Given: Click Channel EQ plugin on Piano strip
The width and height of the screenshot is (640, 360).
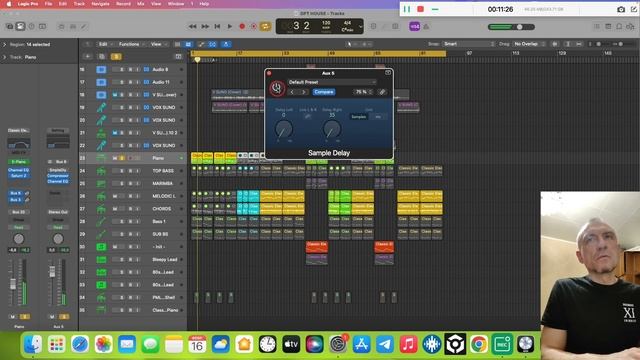Looking at the screenshot, I should pos(19,170).
